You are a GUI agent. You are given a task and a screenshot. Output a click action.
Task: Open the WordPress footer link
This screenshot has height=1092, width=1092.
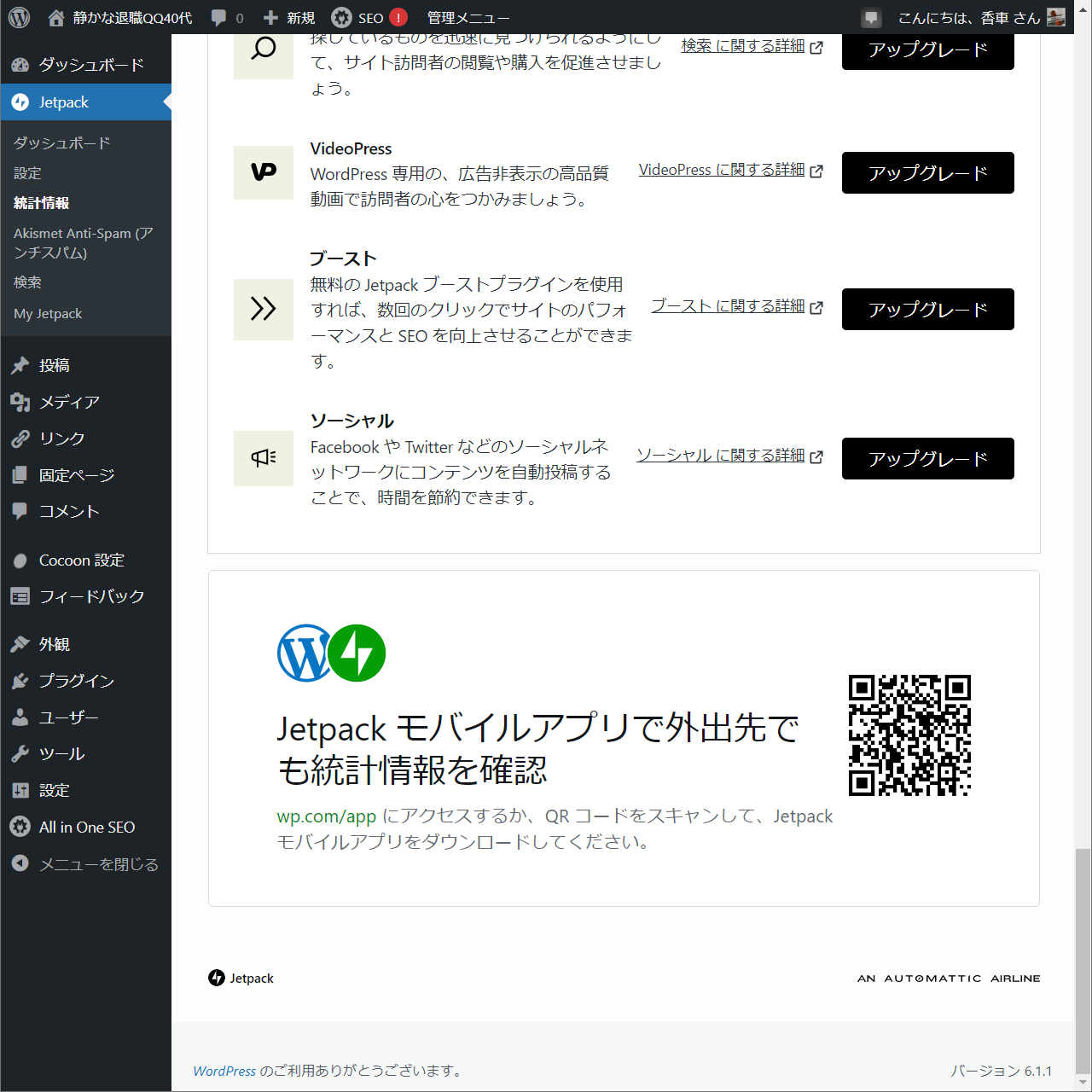click(x=224, y=1071)
